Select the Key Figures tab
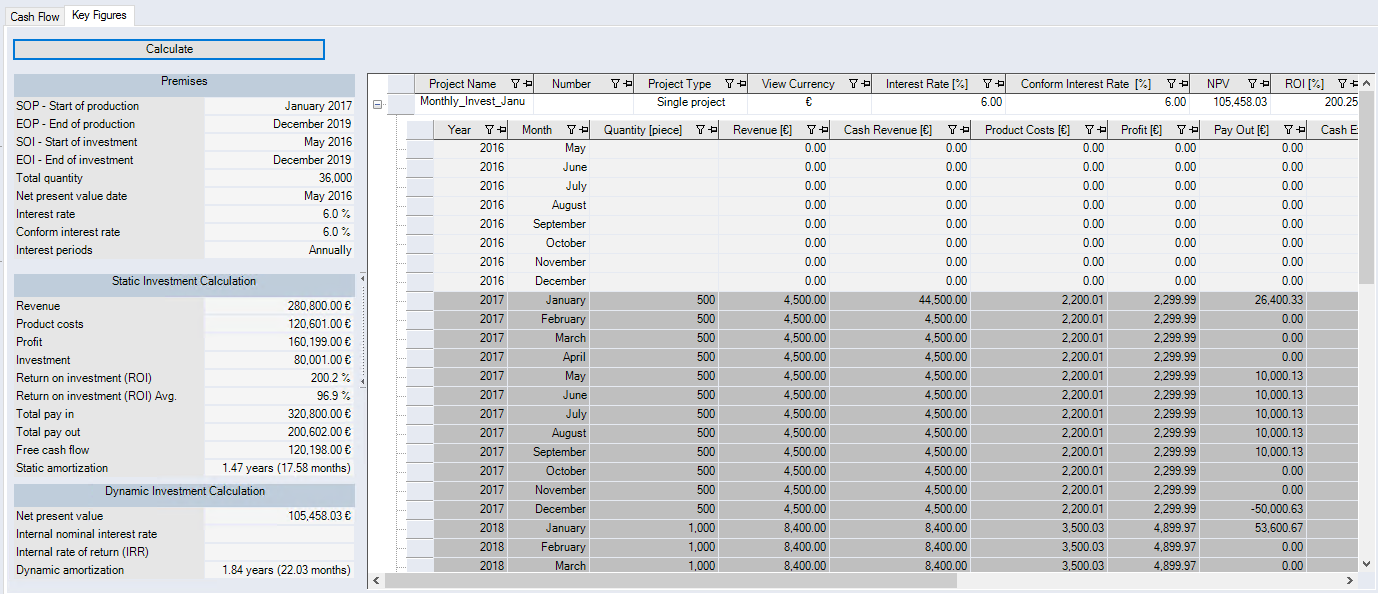1378x594 pixels. (98, 16)
